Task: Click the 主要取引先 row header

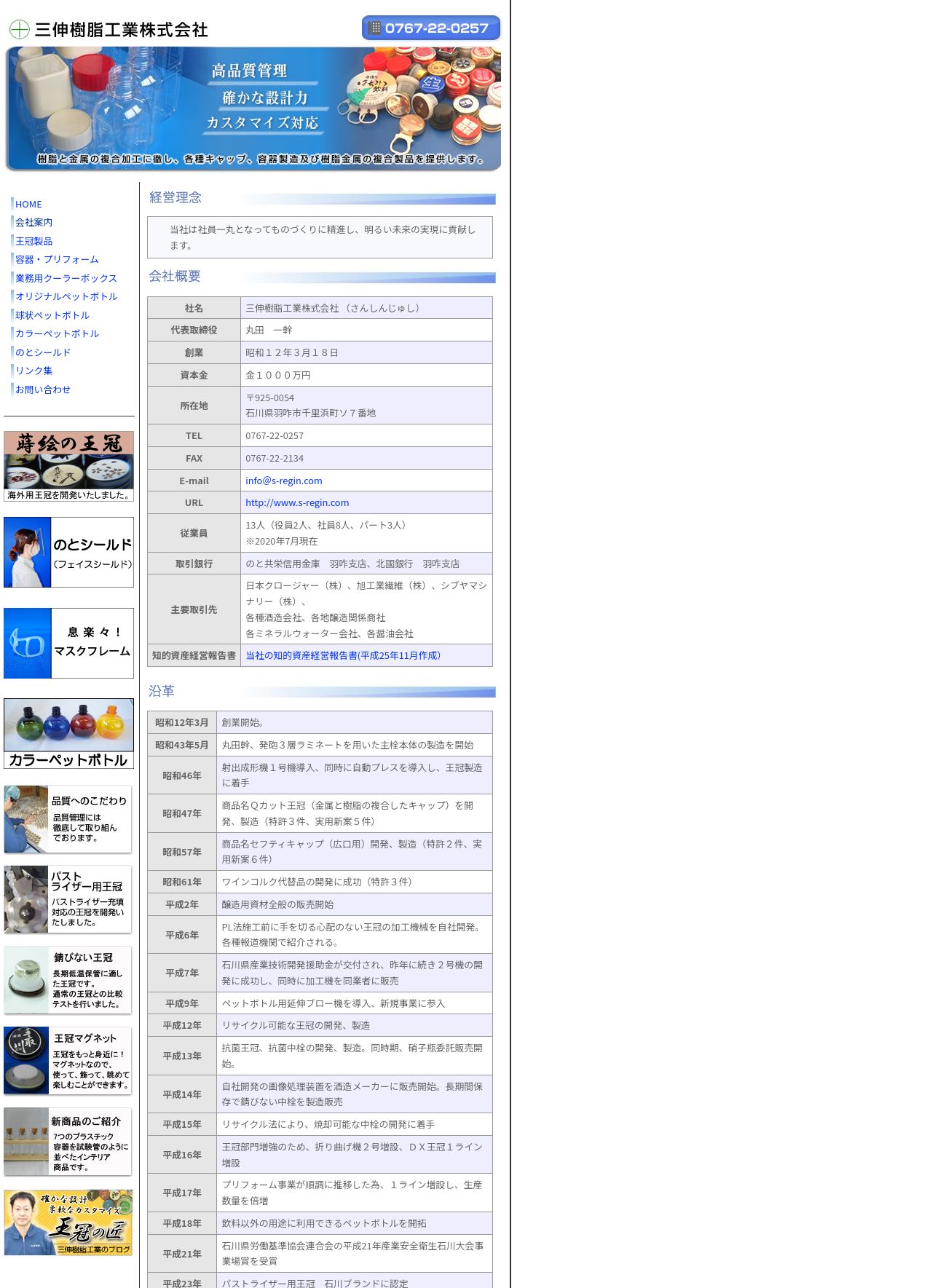Action: point(194,609)
